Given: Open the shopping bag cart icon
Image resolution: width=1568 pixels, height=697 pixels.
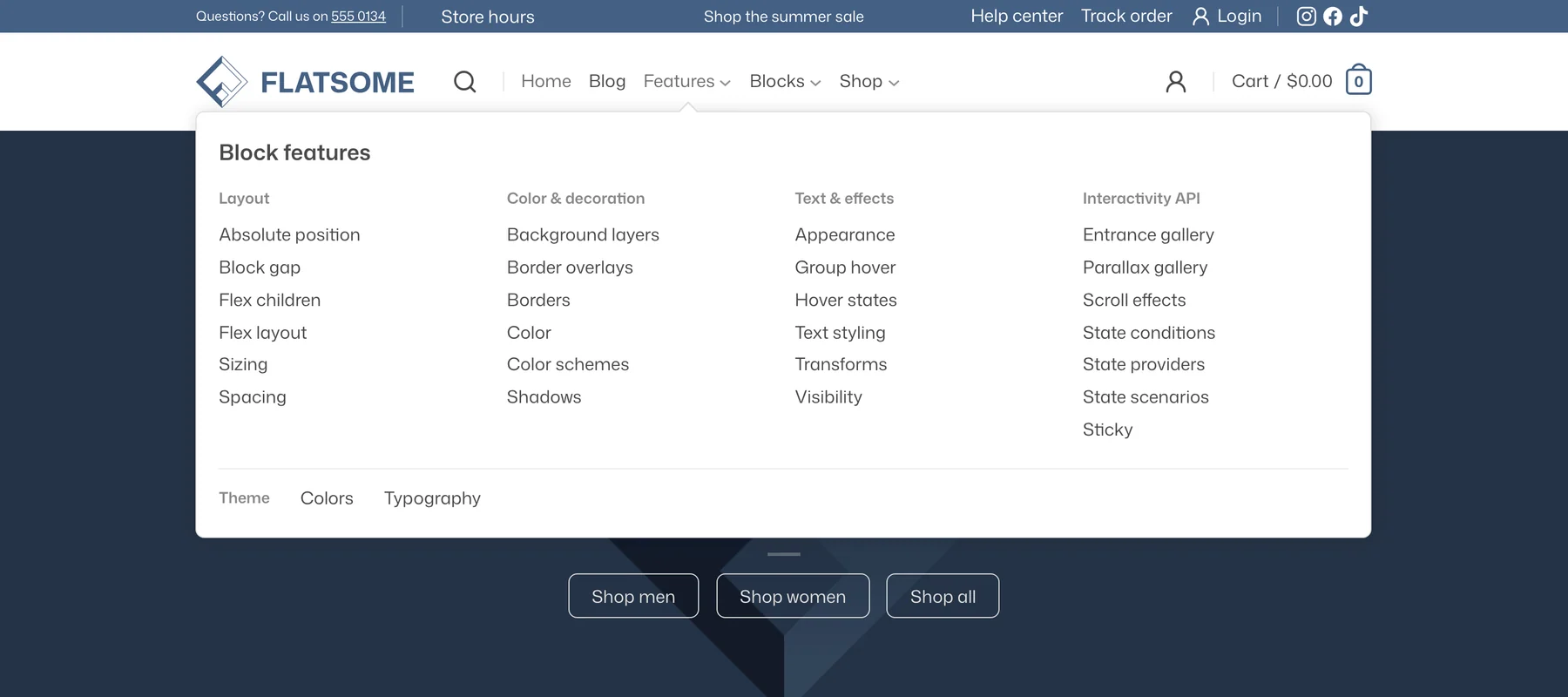Looking at the screenshot, I should tap(1359, 80).
